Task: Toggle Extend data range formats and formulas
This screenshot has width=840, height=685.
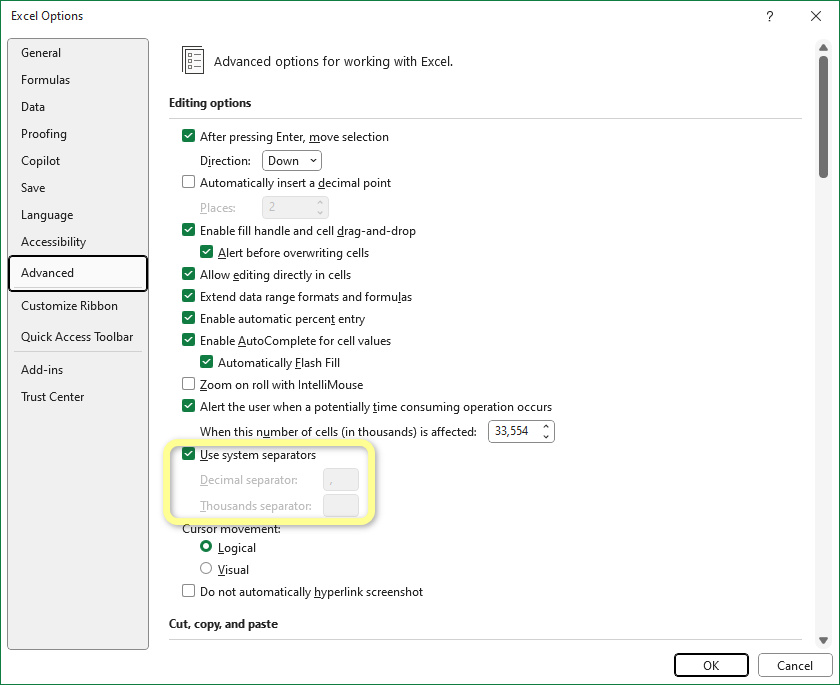Action: click(188, 296)
